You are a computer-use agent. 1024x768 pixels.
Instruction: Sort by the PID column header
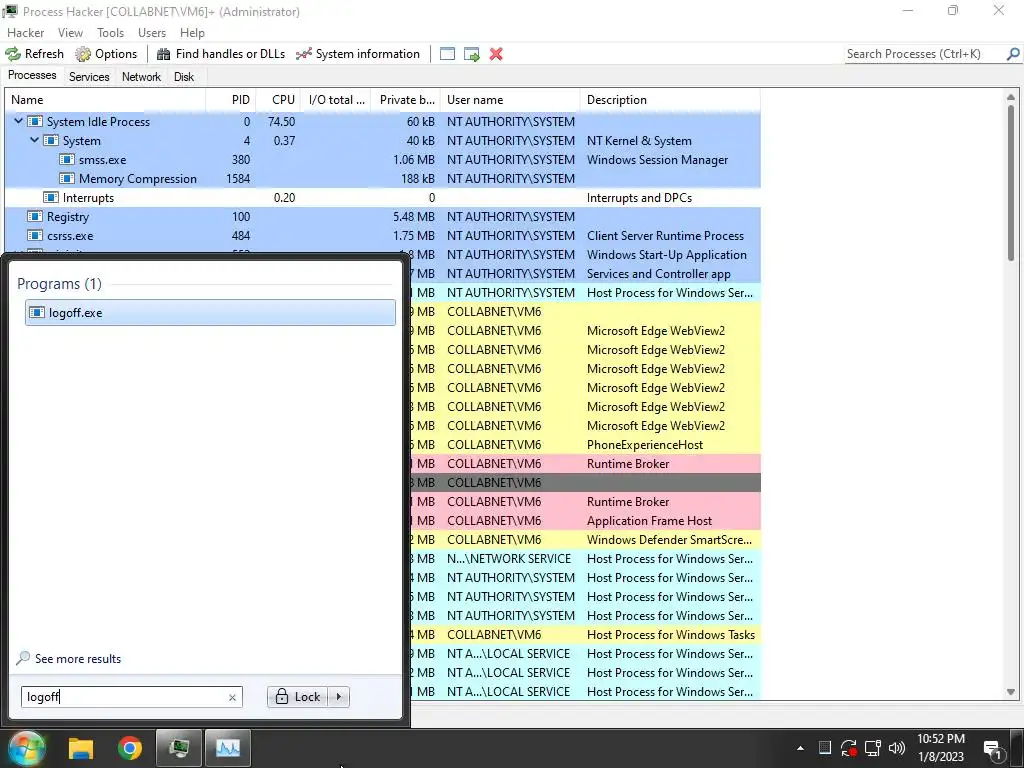coord(231,100)
